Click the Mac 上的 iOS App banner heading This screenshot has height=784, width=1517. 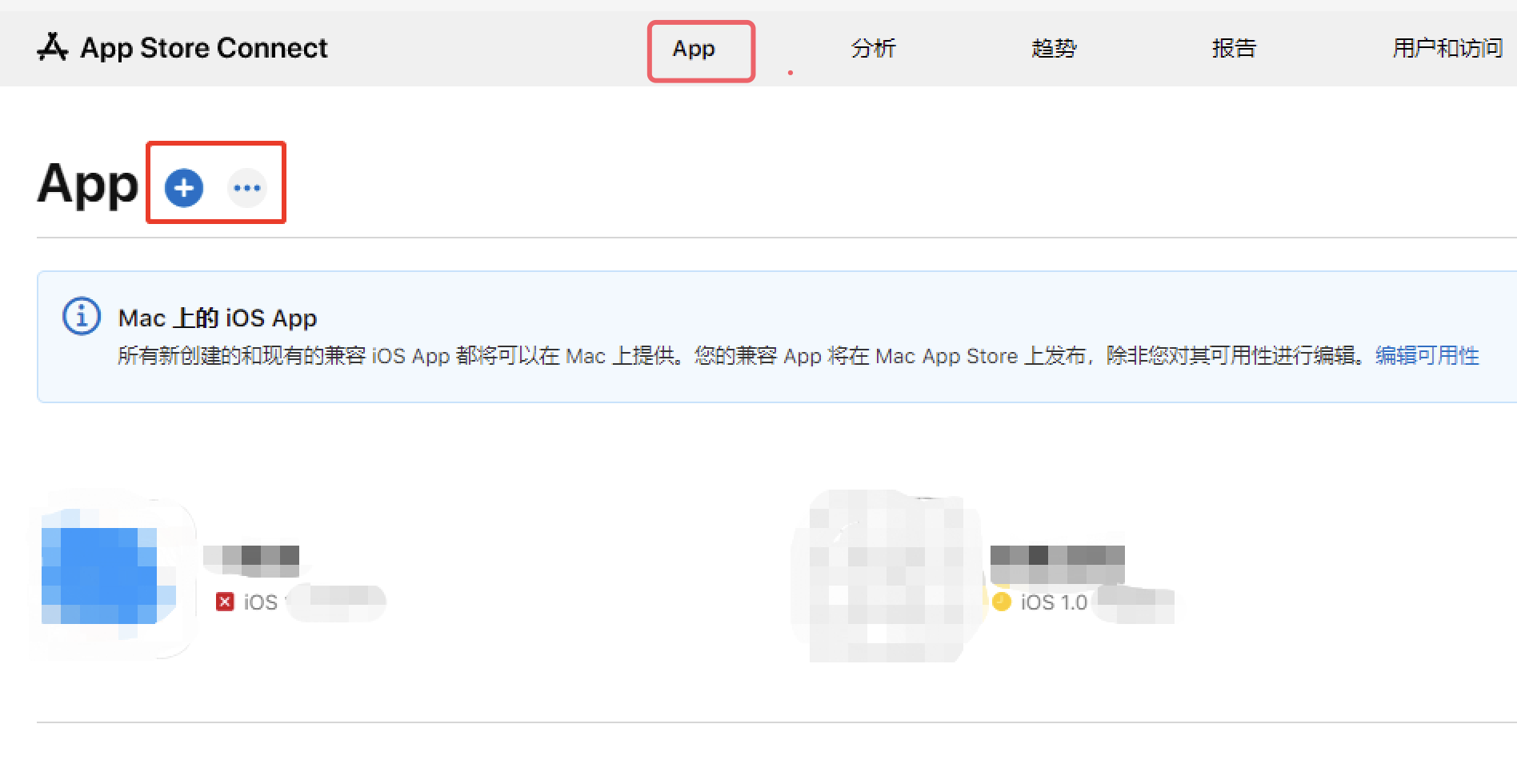[x=218, y=318]
